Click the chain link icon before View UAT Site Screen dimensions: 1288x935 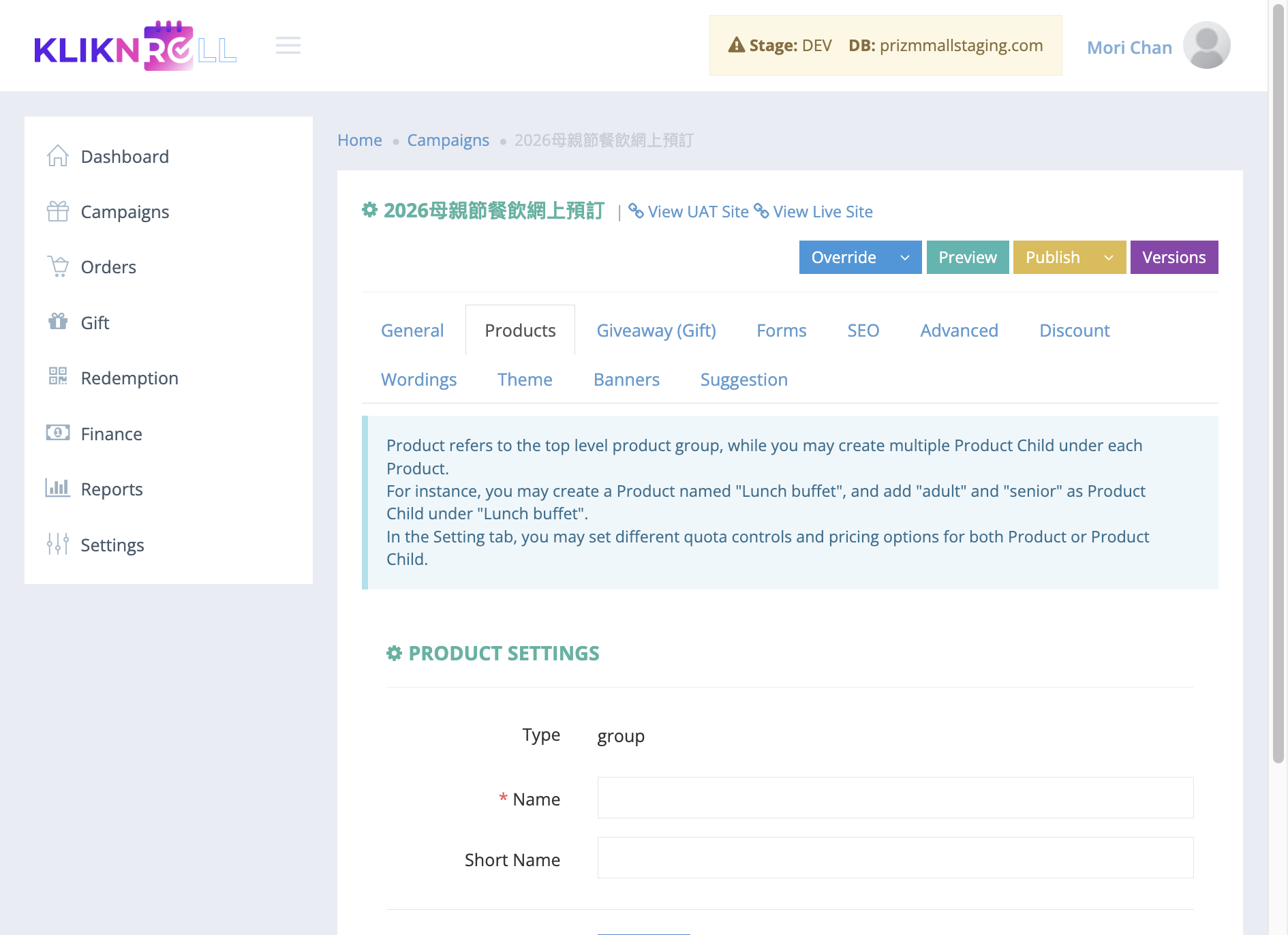tap(636, 211)
